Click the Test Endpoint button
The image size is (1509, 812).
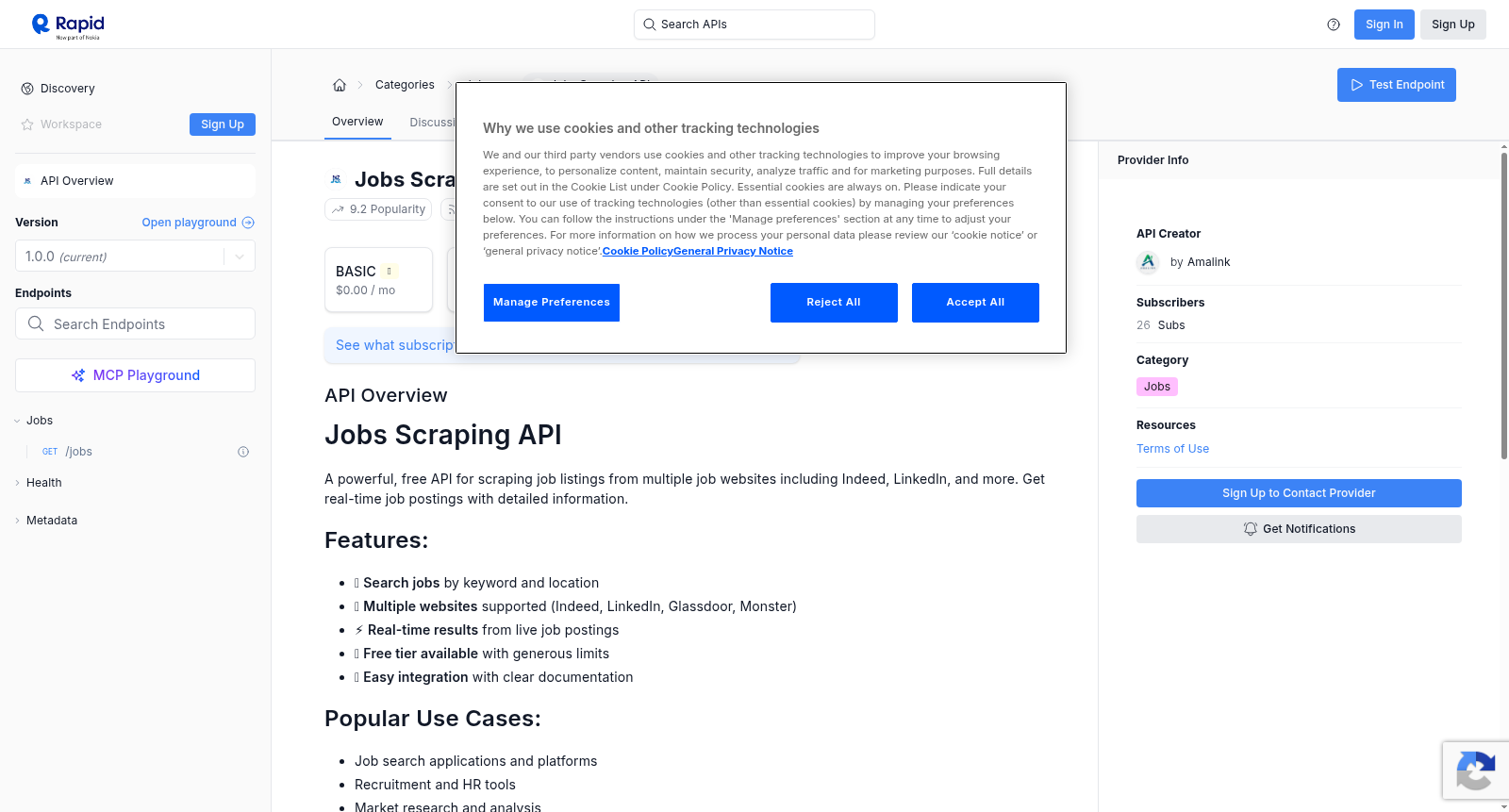point(1397,85)
